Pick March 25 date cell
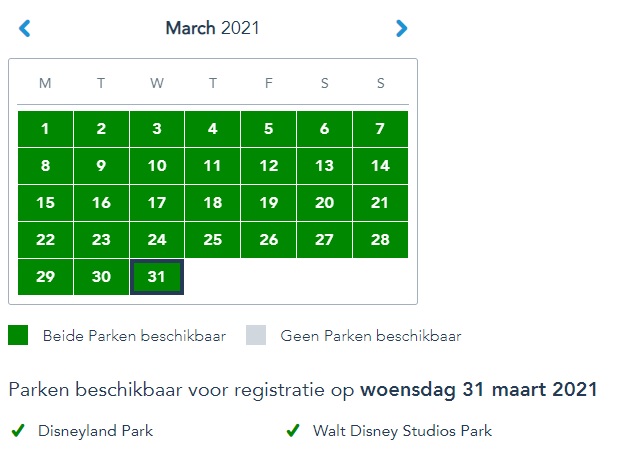 (x=212, y=240)
